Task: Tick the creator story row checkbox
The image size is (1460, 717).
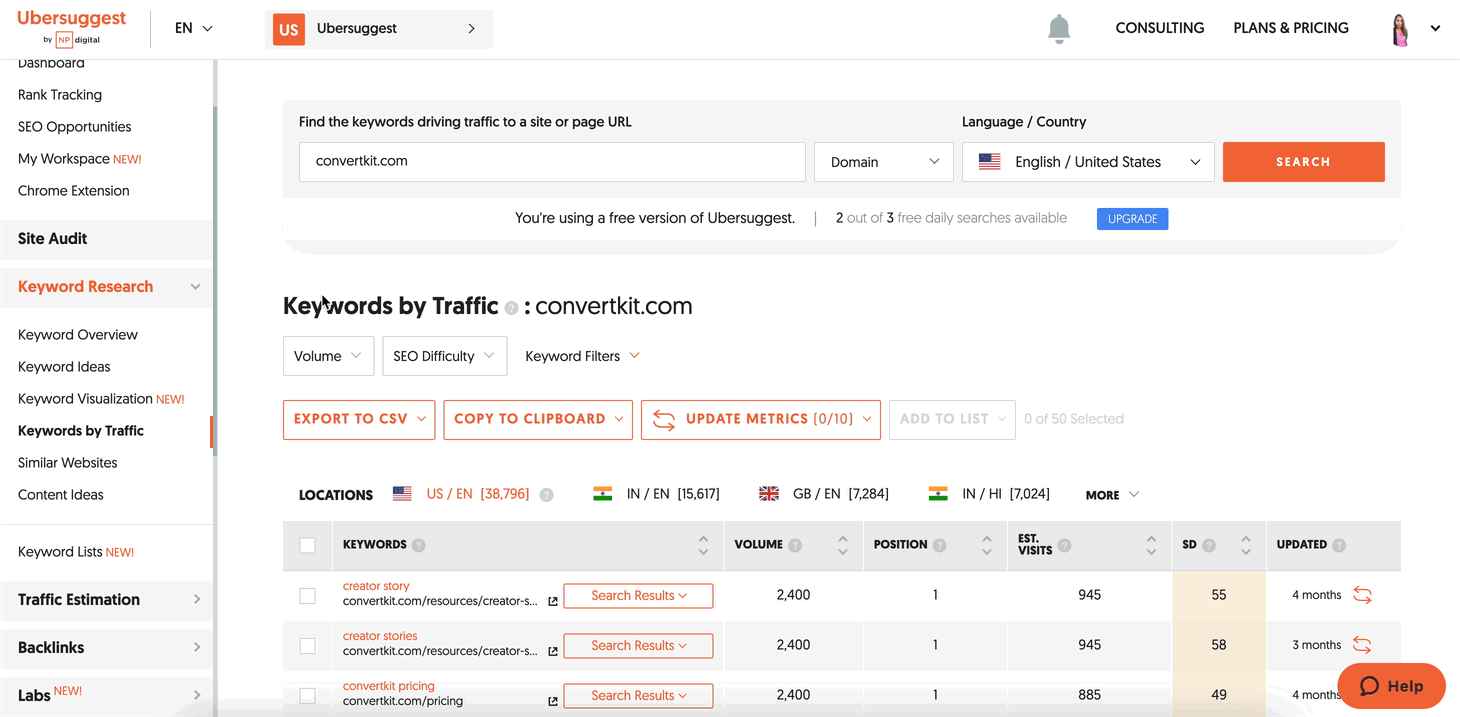Action: [x=307, y=596]
